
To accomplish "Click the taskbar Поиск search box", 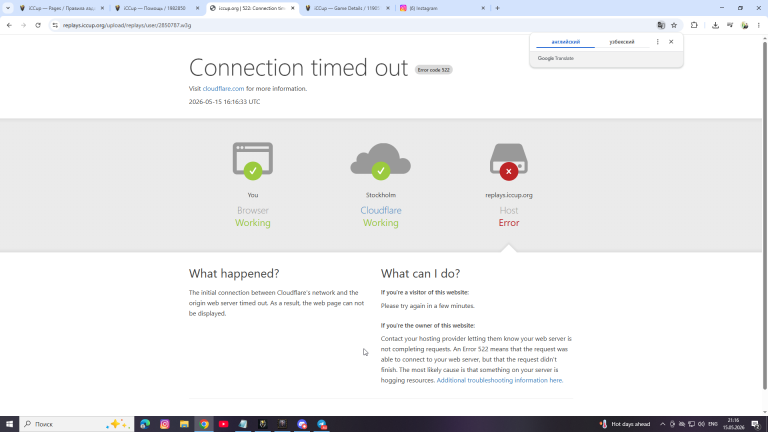I will (76, 424).
